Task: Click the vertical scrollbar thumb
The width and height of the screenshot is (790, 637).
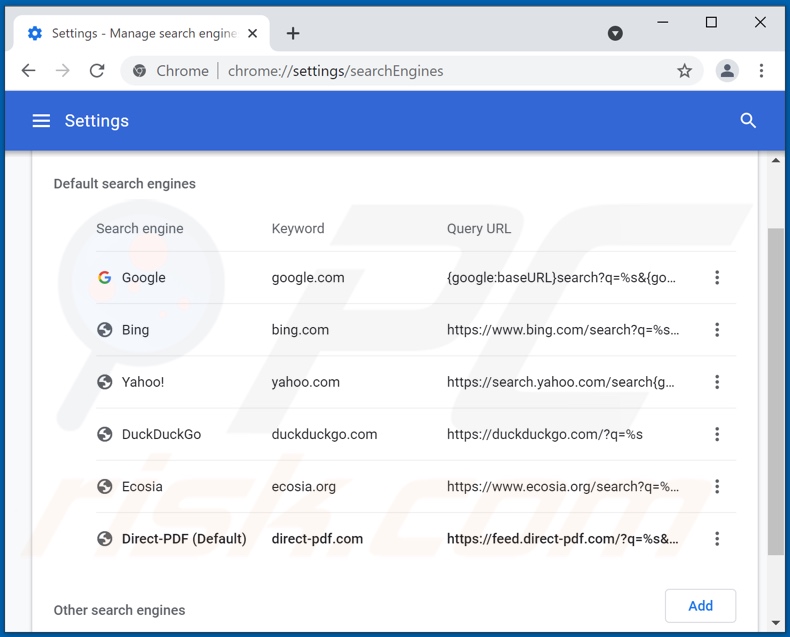Action: point(775,392)
